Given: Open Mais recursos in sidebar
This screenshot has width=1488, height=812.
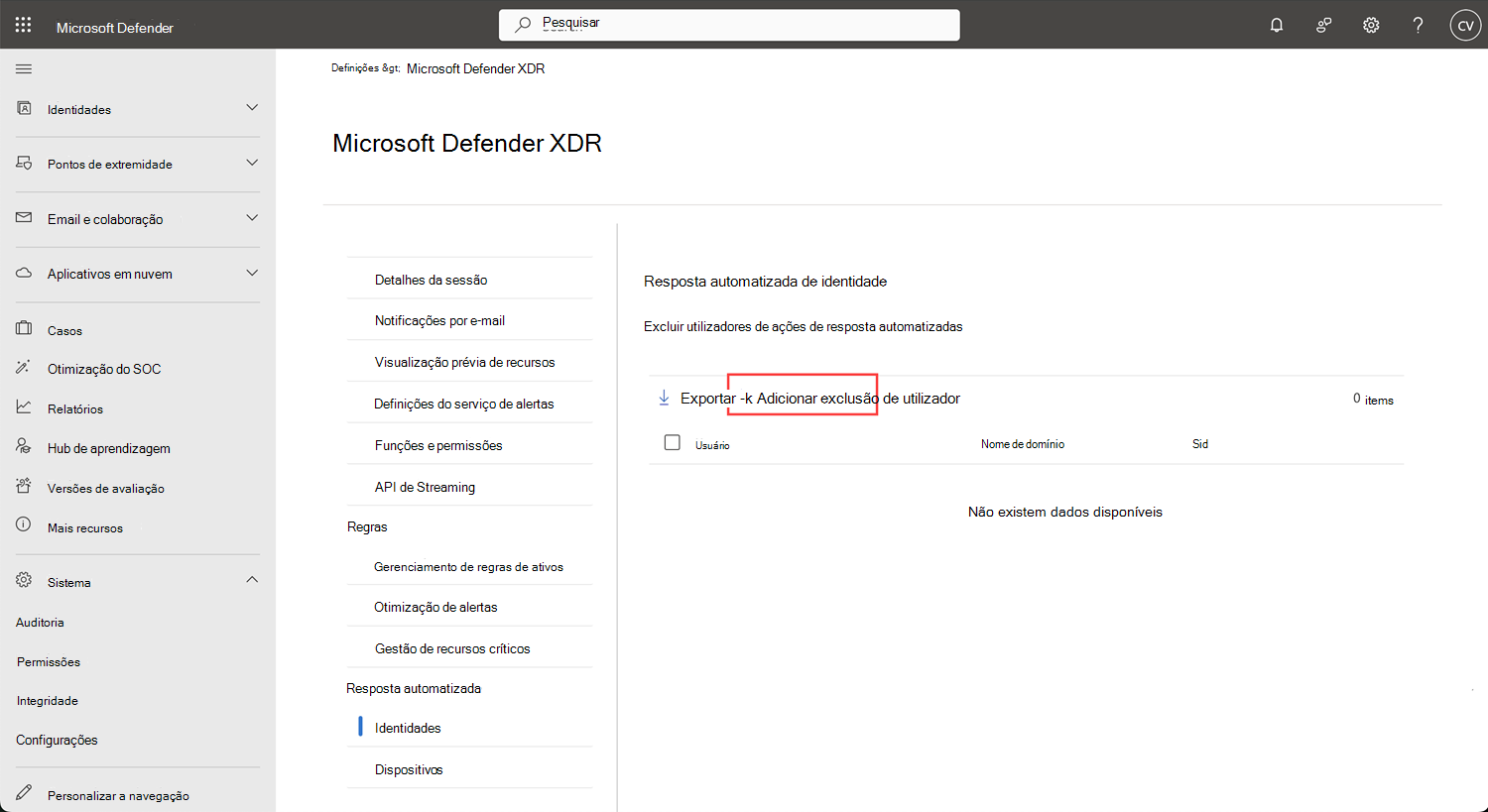Looking at the screenshot, I should [x=85, y=527].
